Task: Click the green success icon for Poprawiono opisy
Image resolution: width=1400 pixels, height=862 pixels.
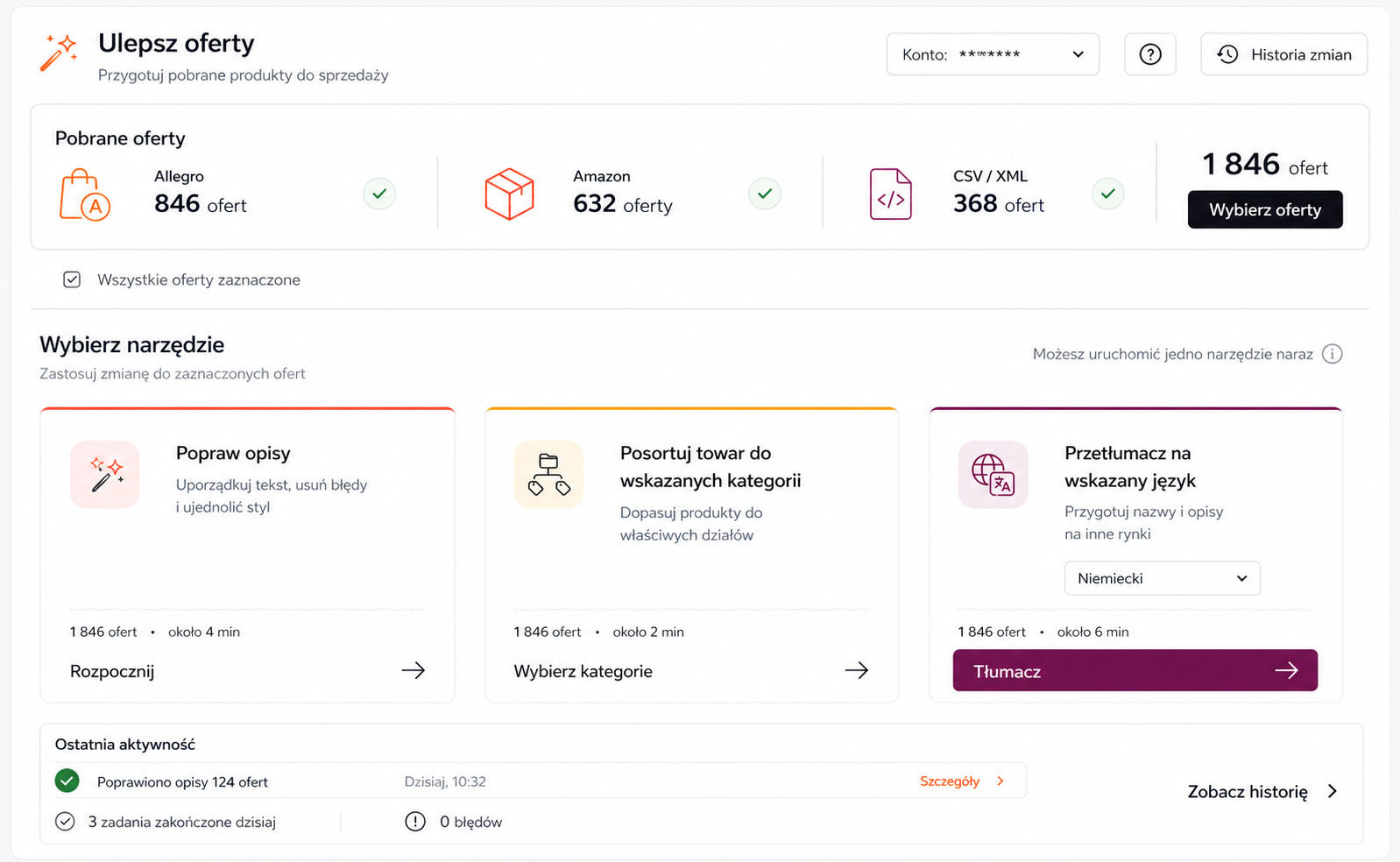Action: coord(67,781)
